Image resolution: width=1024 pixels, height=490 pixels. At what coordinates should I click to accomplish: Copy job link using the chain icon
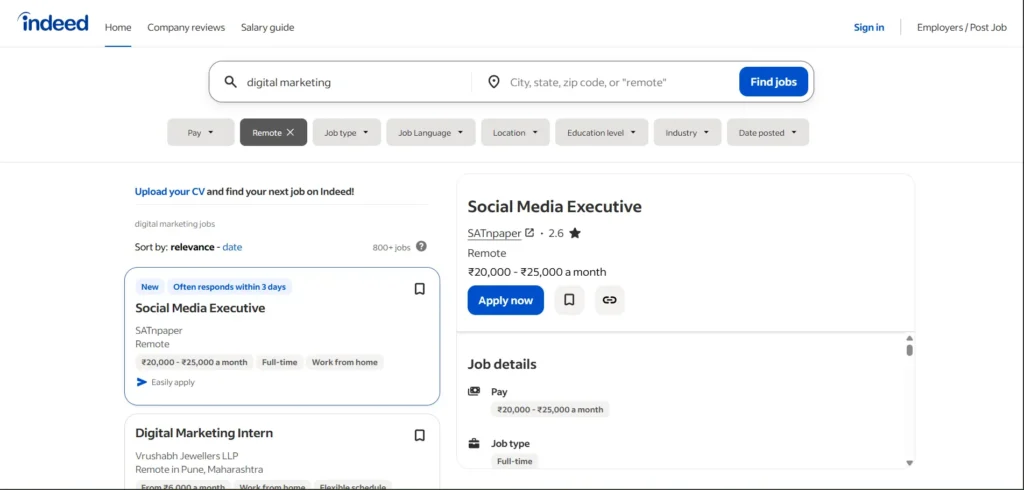[609, 300]
